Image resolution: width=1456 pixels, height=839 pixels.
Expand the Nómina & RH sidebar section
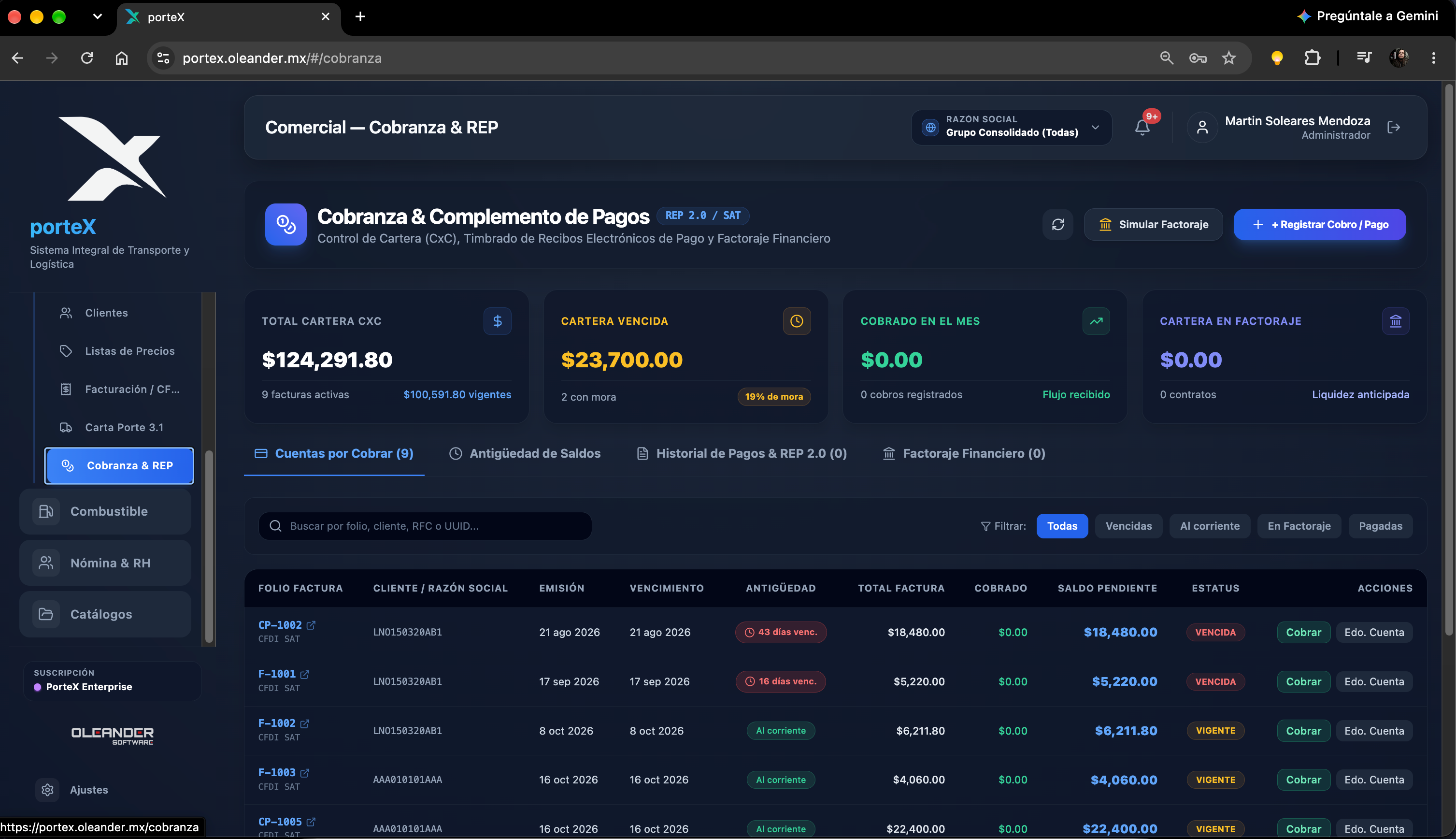[x=105, y=563]
